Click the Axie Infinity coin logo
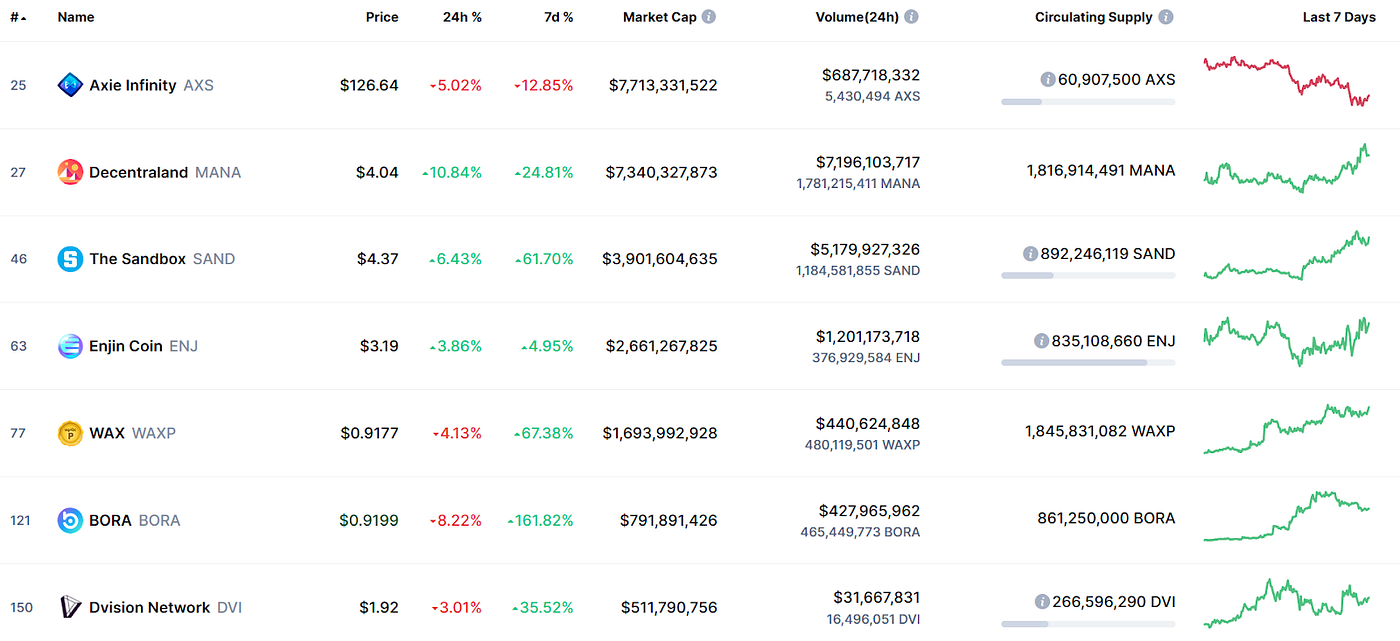 pos(70,85)
